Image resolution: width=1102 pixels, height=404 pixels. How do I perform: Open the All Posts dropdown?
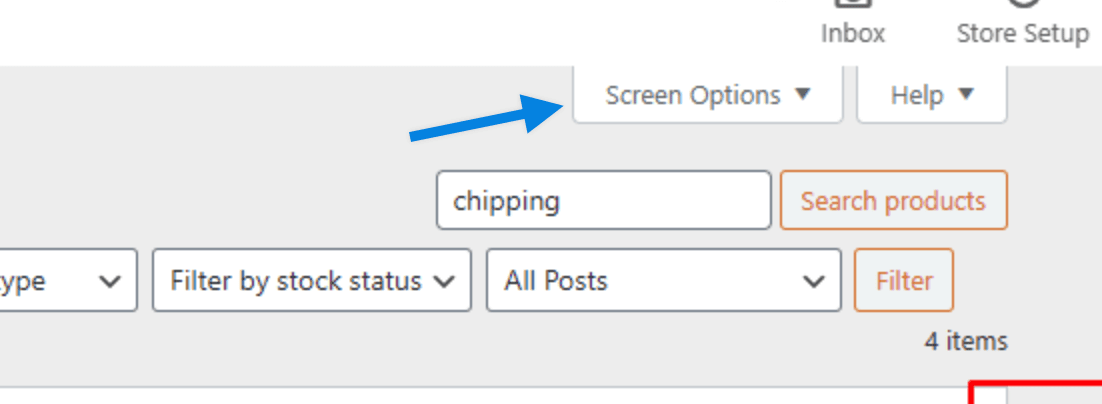tap(663, 281)
